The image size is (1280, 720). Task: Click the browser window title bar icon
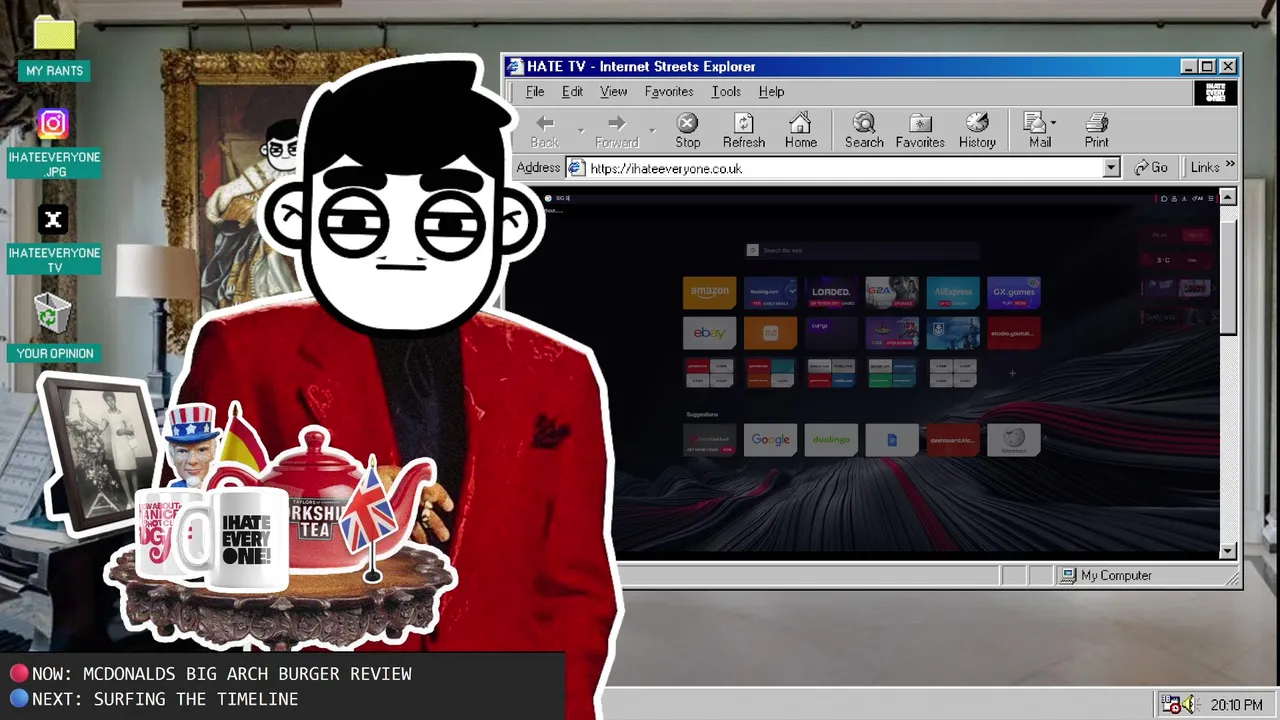515,67
